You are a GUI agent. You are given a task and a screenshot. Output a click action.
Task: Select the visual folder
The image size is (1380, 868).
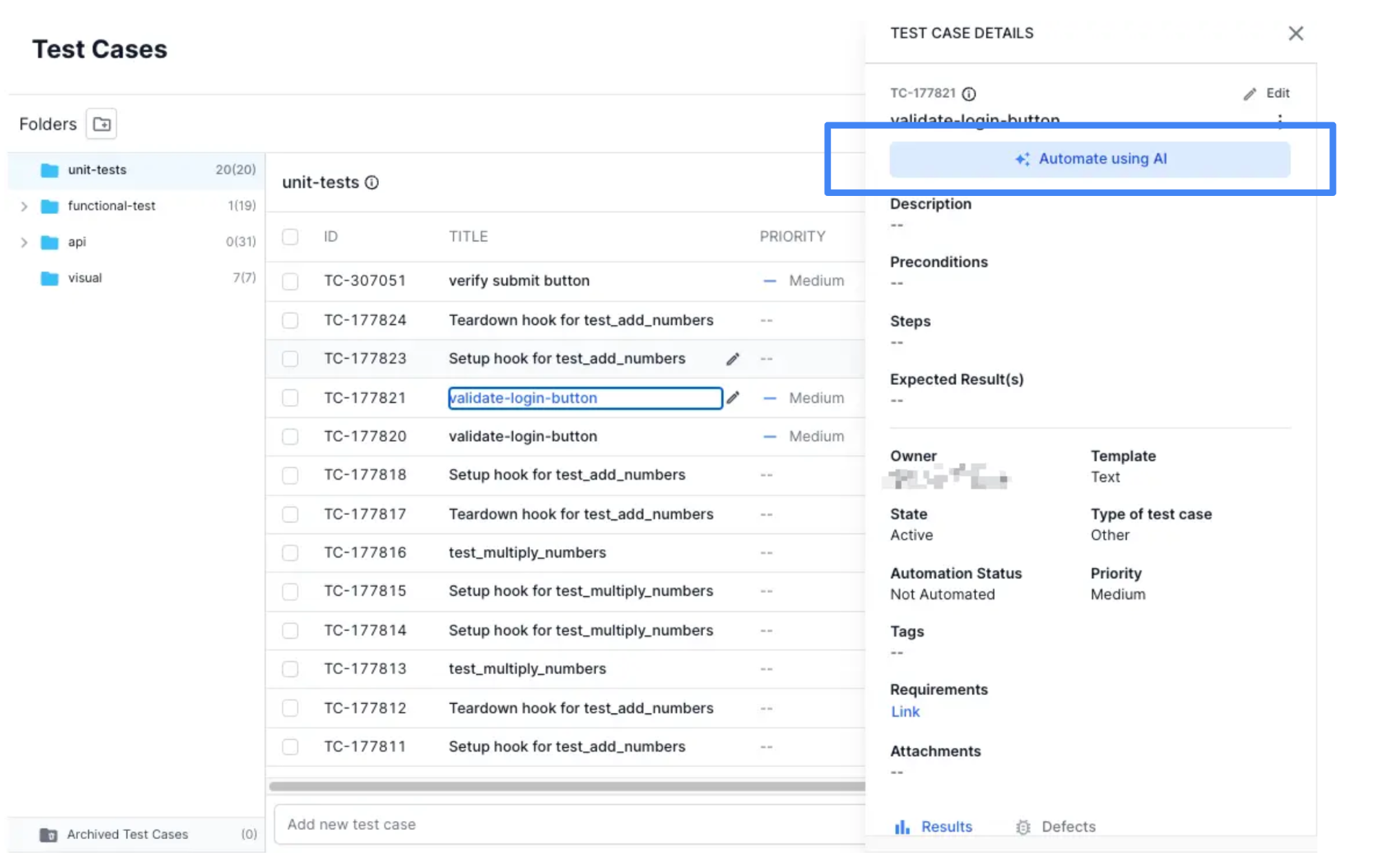[x=85, y=278]
